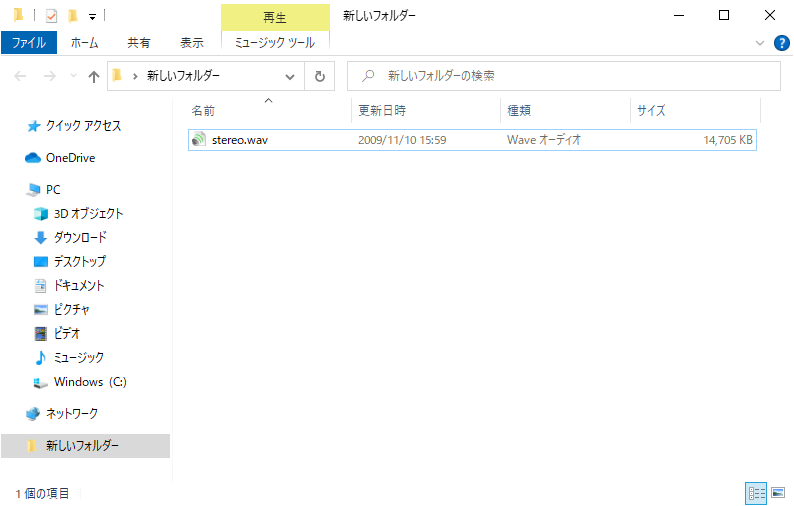Click the stereo.wav audio file icon
The width and height of the screenshot is (794, 506).
pos(199,140)
